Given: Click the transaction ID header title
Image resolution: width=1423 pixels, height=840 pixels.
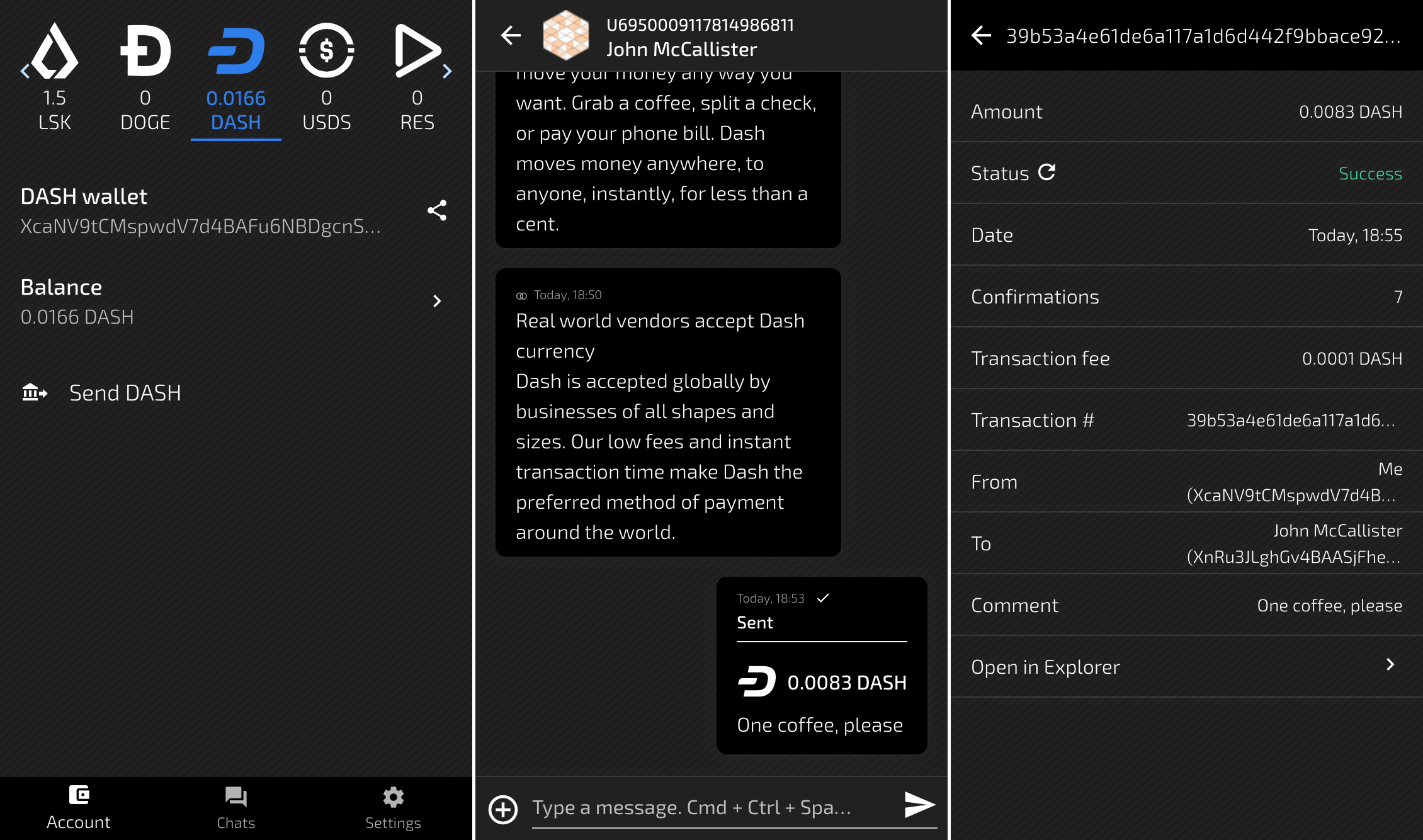Looking at the screenshot, I should tap(1204, 37).
